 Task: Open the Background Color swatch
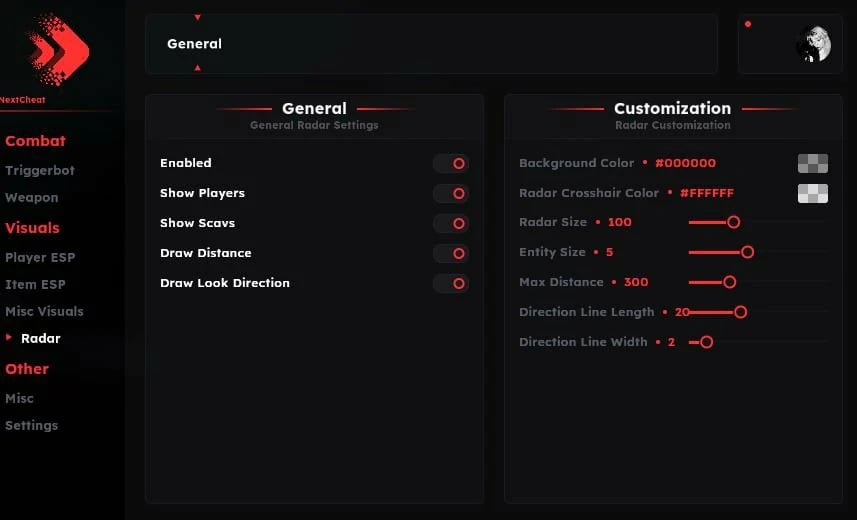click(812, 163)
